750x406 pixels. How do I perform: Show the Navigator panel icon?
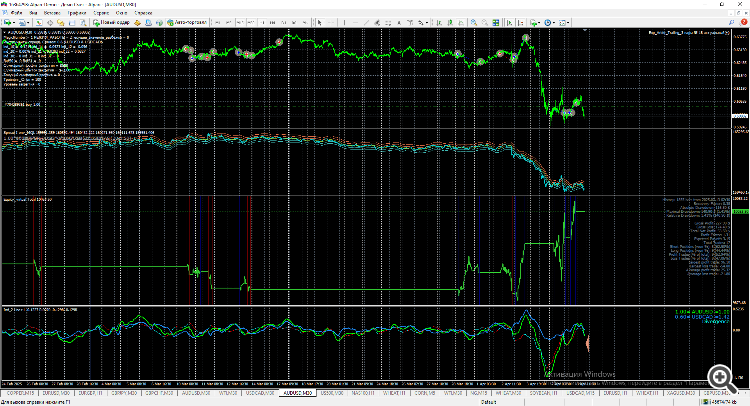point(61,22)
